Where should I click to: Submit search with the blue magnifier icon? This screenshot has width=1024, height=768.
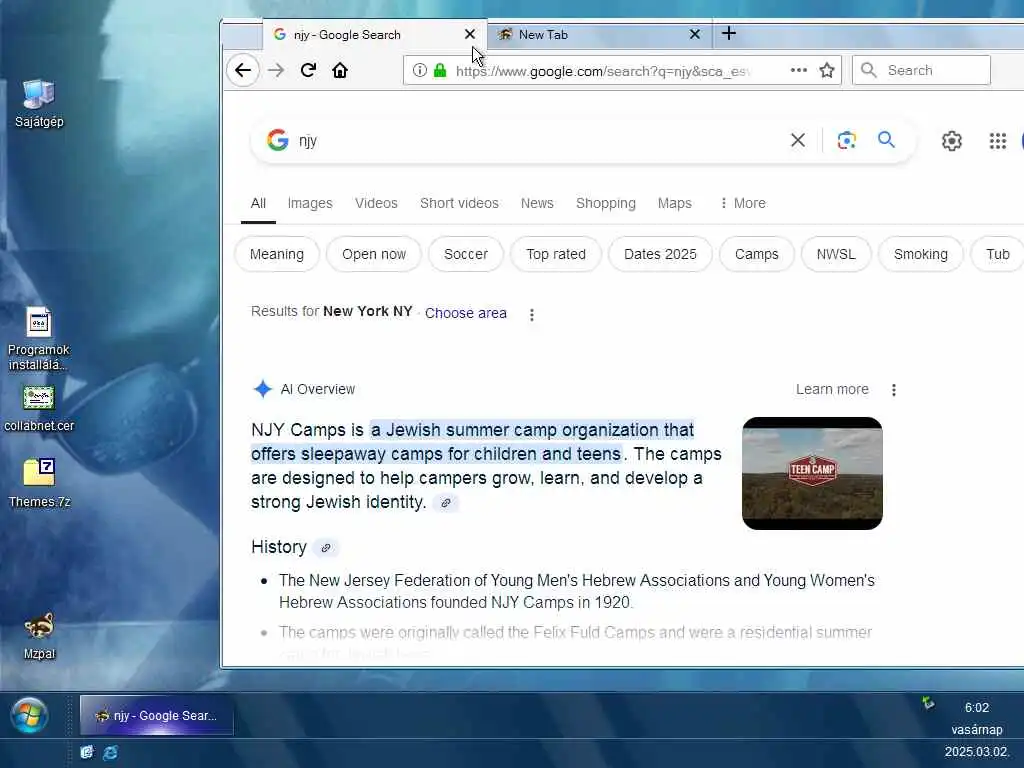click(886, 139)
